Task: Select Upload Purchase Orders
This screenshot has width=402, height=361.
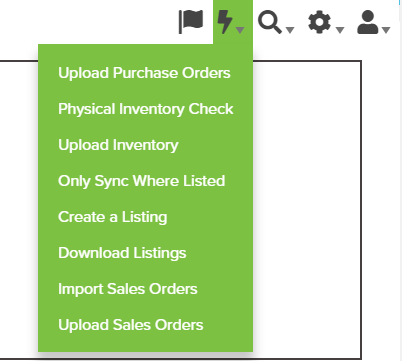Action: pos(144,73)
